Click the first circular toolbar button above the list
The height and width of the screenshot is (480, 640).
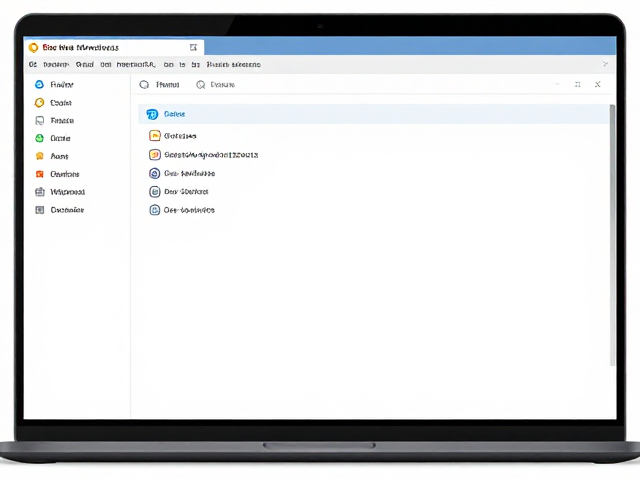pos(160,84)
